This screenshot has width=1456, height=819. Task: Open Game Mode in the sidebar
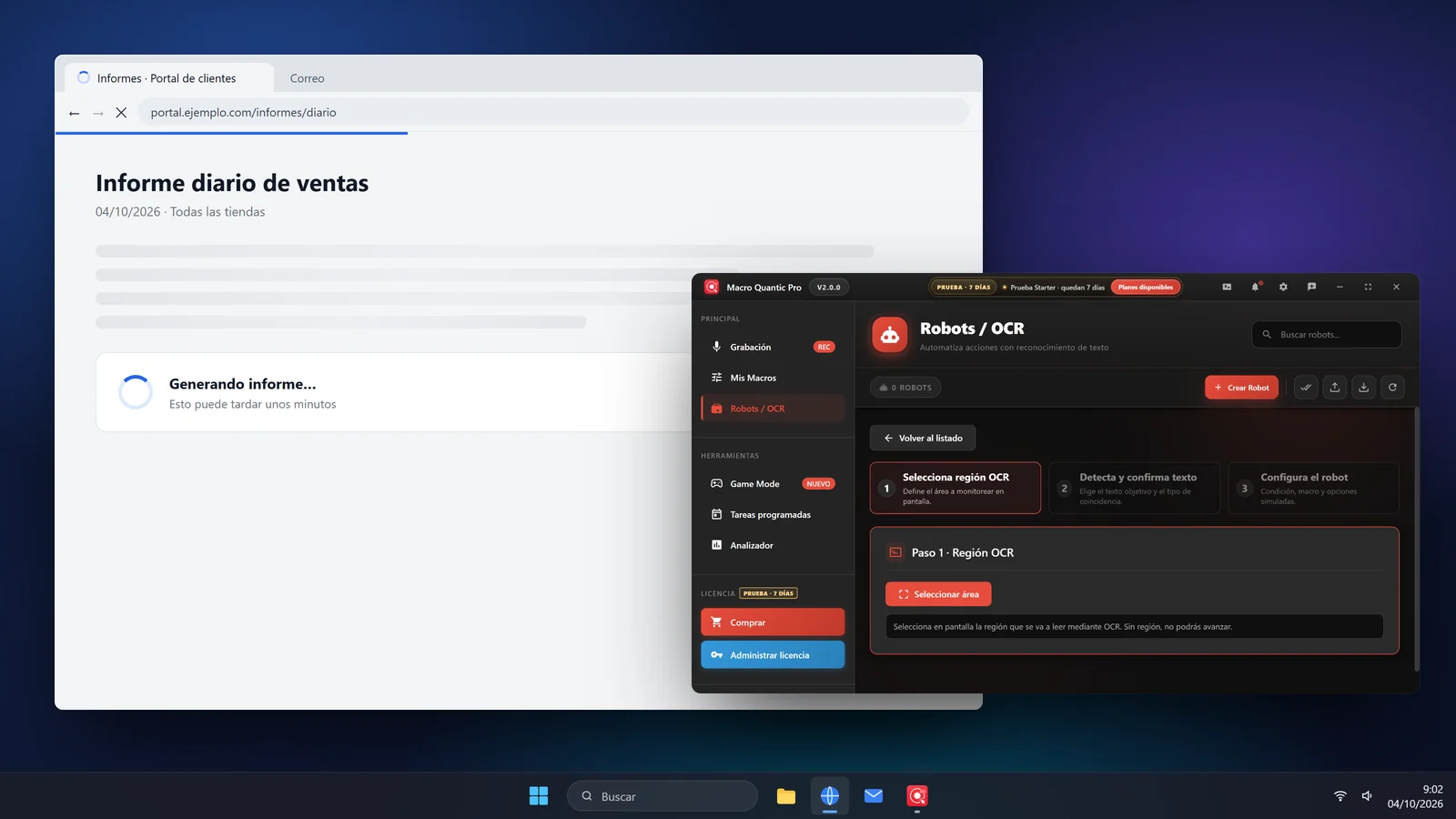(x=773, y=484)
